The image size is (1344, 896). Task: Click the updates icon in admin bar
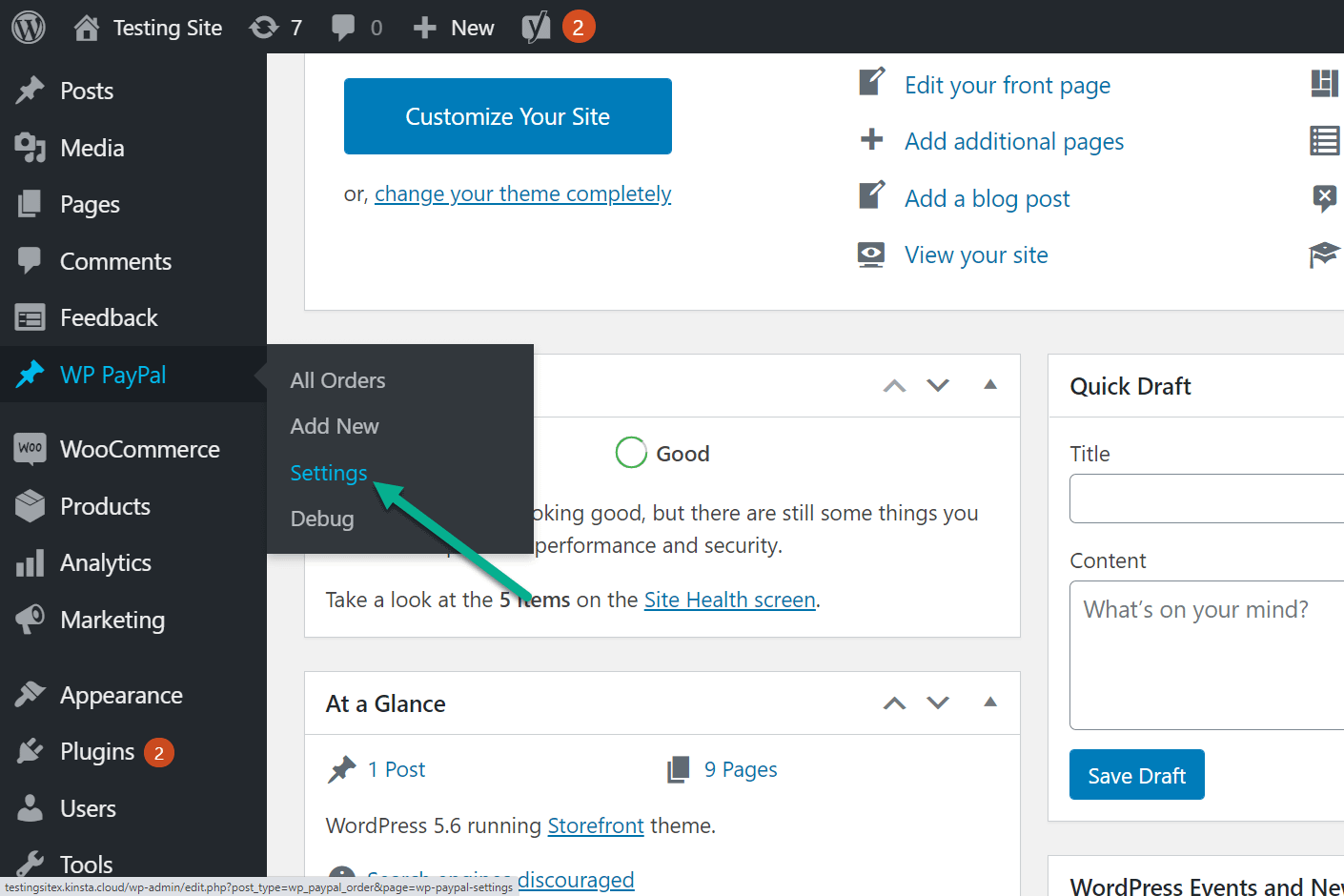click(x=264, y=28)
